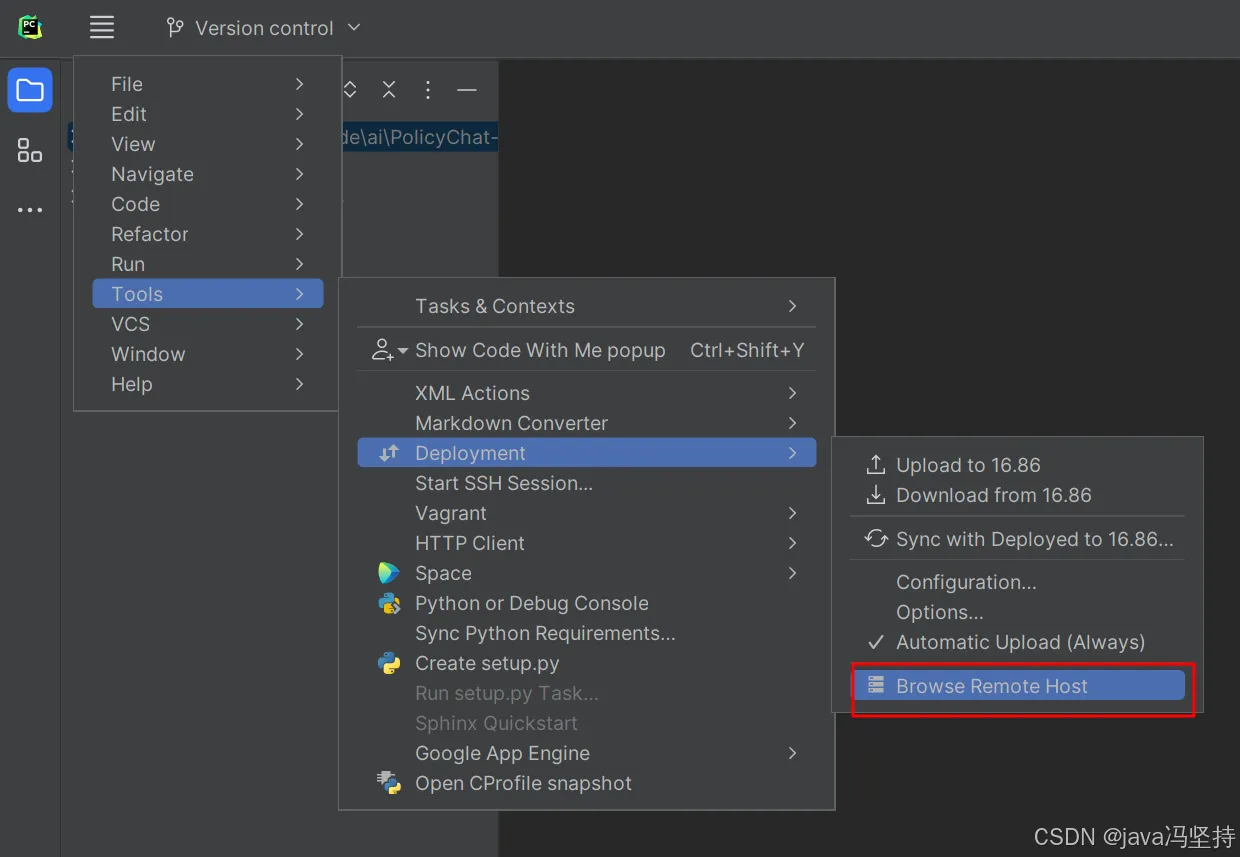Click the expand/collapse all arrows icon

[x=350, y=90]
